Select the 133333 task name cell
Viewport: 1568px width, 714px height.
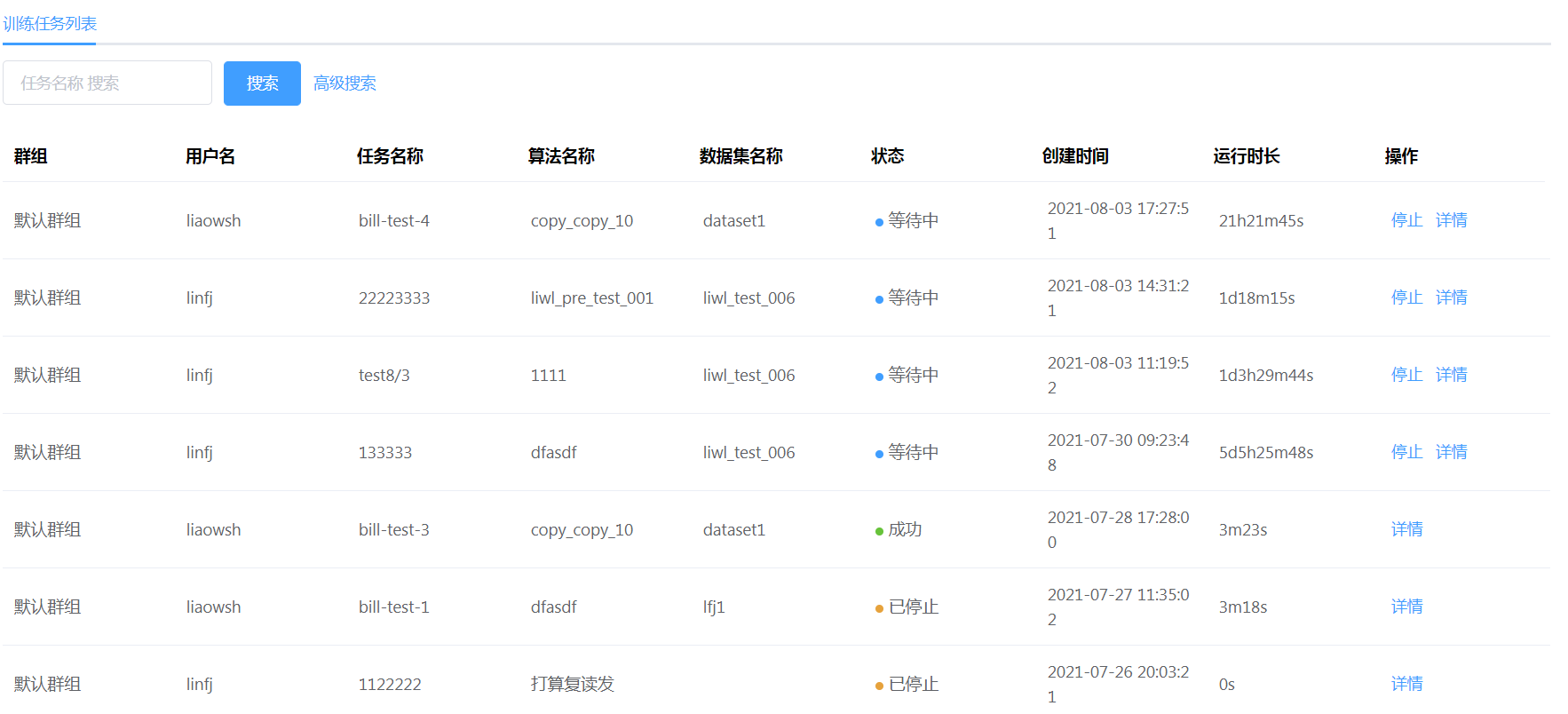385,452
